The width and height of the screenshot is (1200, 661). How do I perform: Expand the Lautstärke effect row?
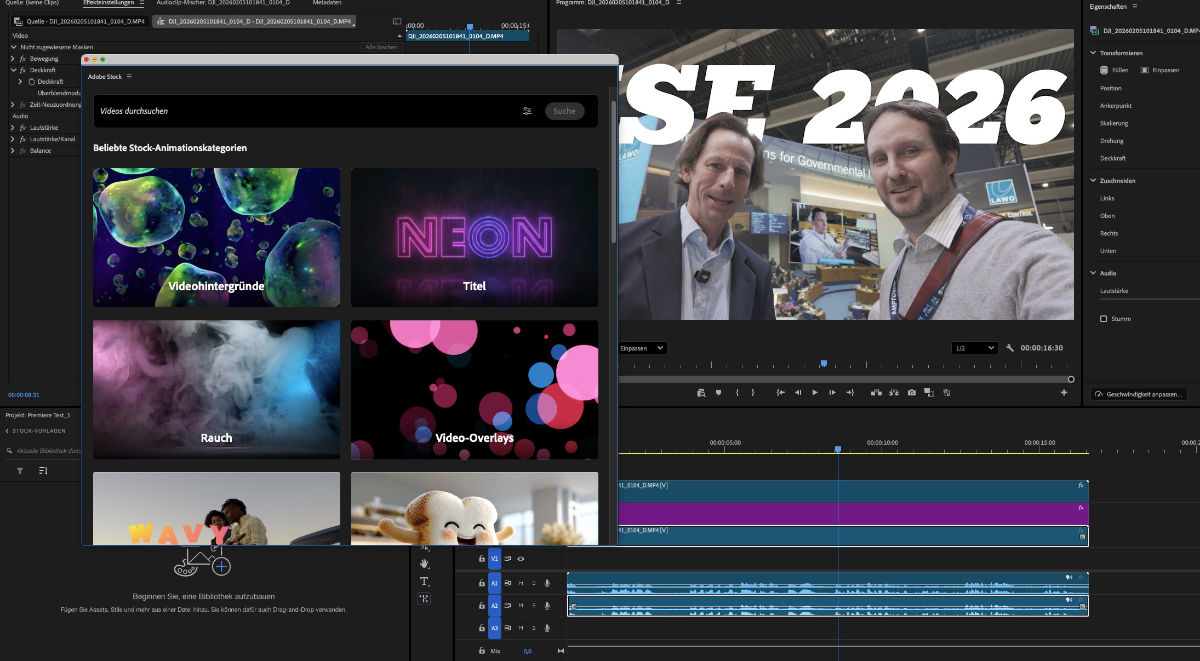14,127
